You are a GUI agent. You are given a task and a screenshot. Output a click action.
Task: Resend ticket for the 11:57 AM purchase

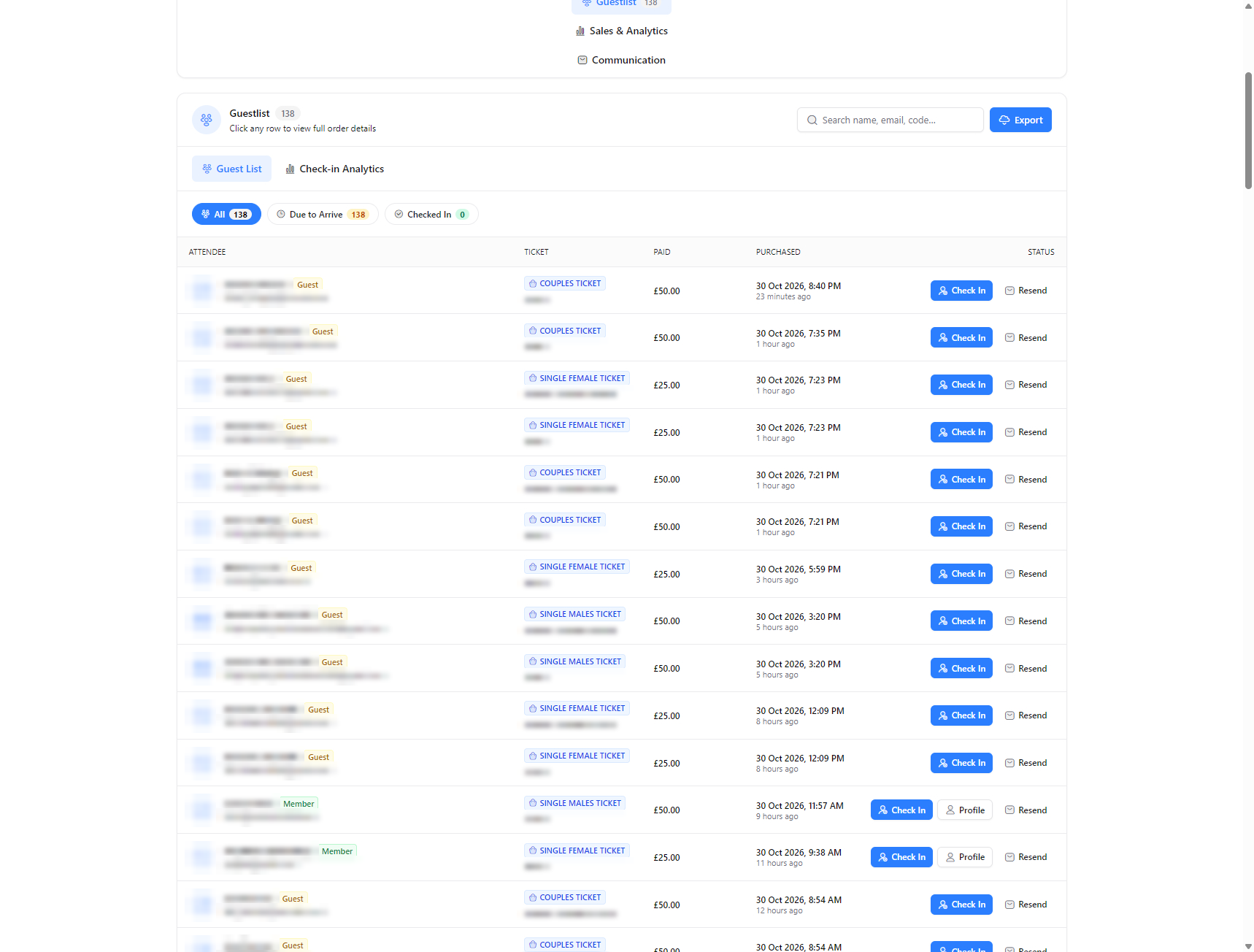(1026, 810)
